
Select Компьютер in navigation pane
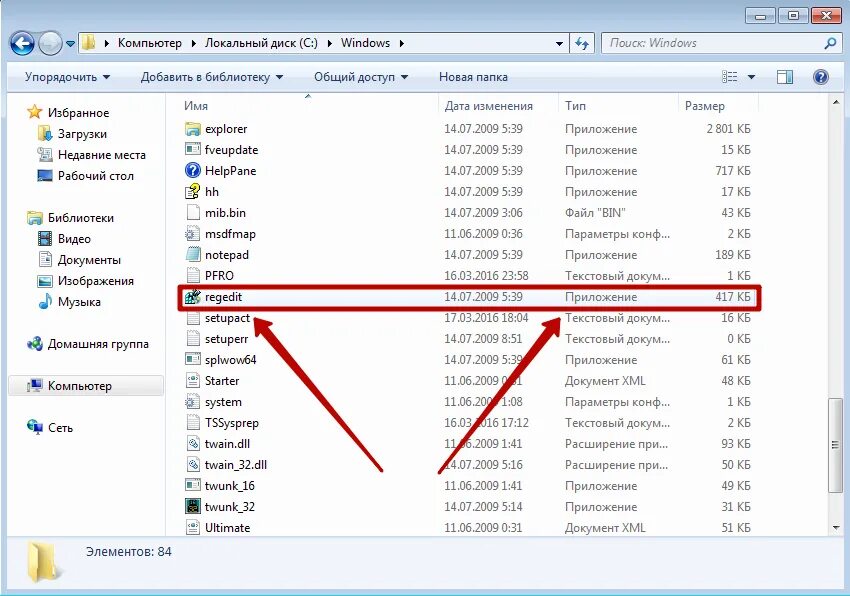86,386
